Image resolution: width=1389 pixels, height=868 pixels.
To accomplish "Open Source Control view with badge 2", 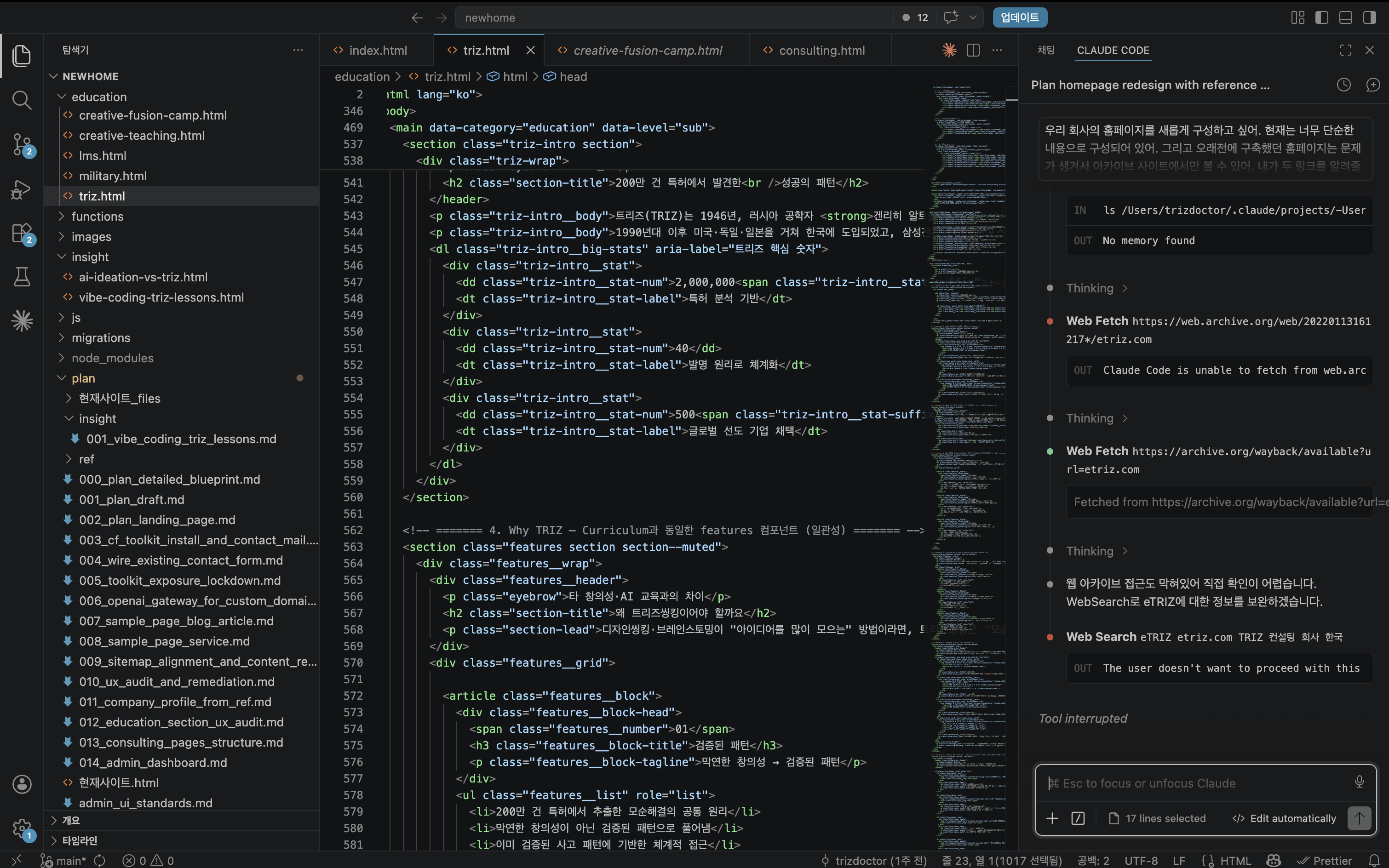I will click(x=22, y=144).
